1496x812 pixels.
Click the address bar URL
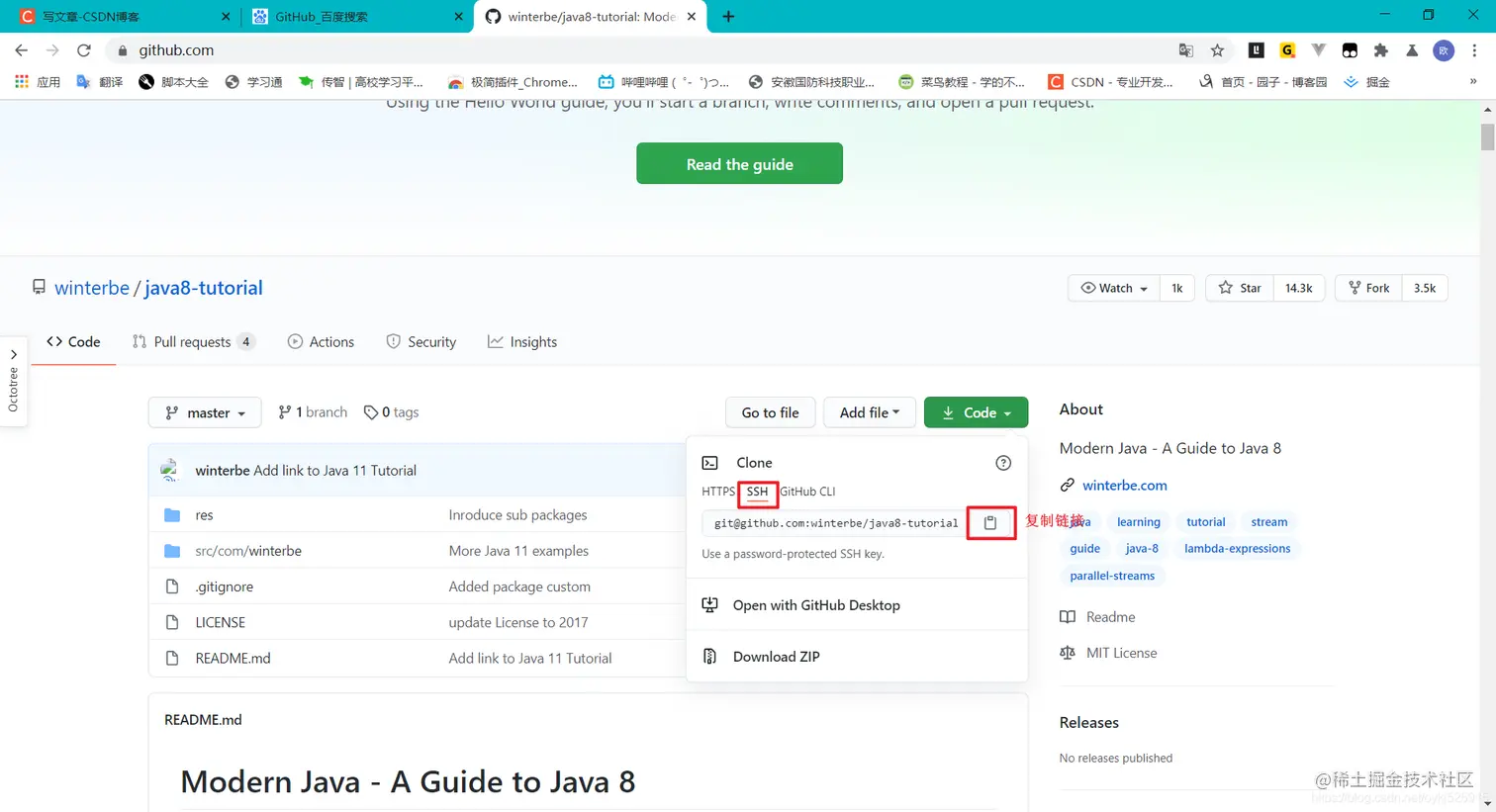tap(176, 50)
